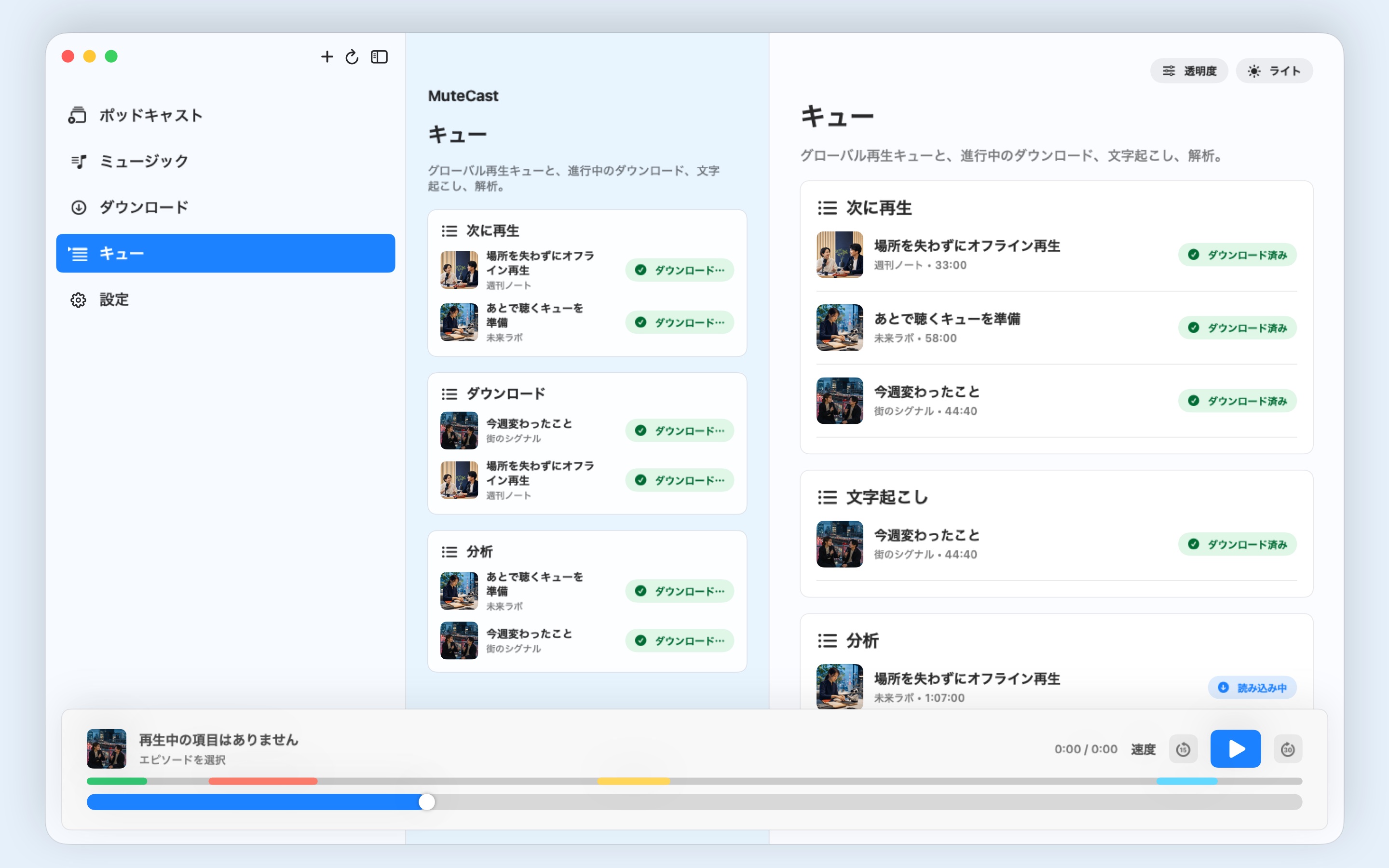The image size is (1389, 868).
Task: Click the 透明度 button
Action: click(x=1189, y=70)
